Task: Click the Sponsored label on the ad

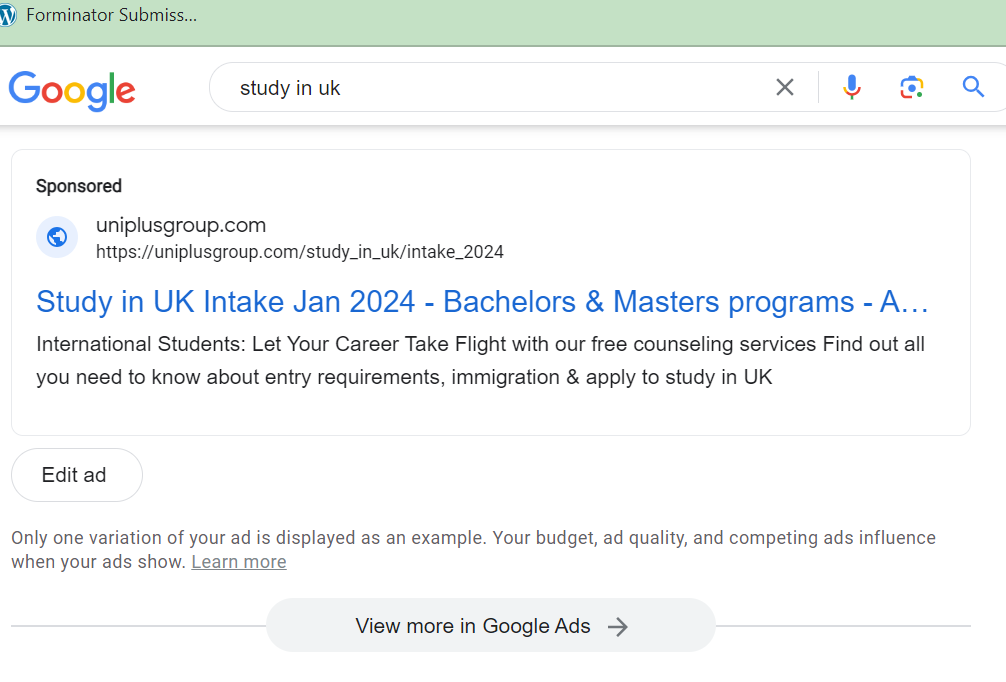Action: tap(79, 186)
